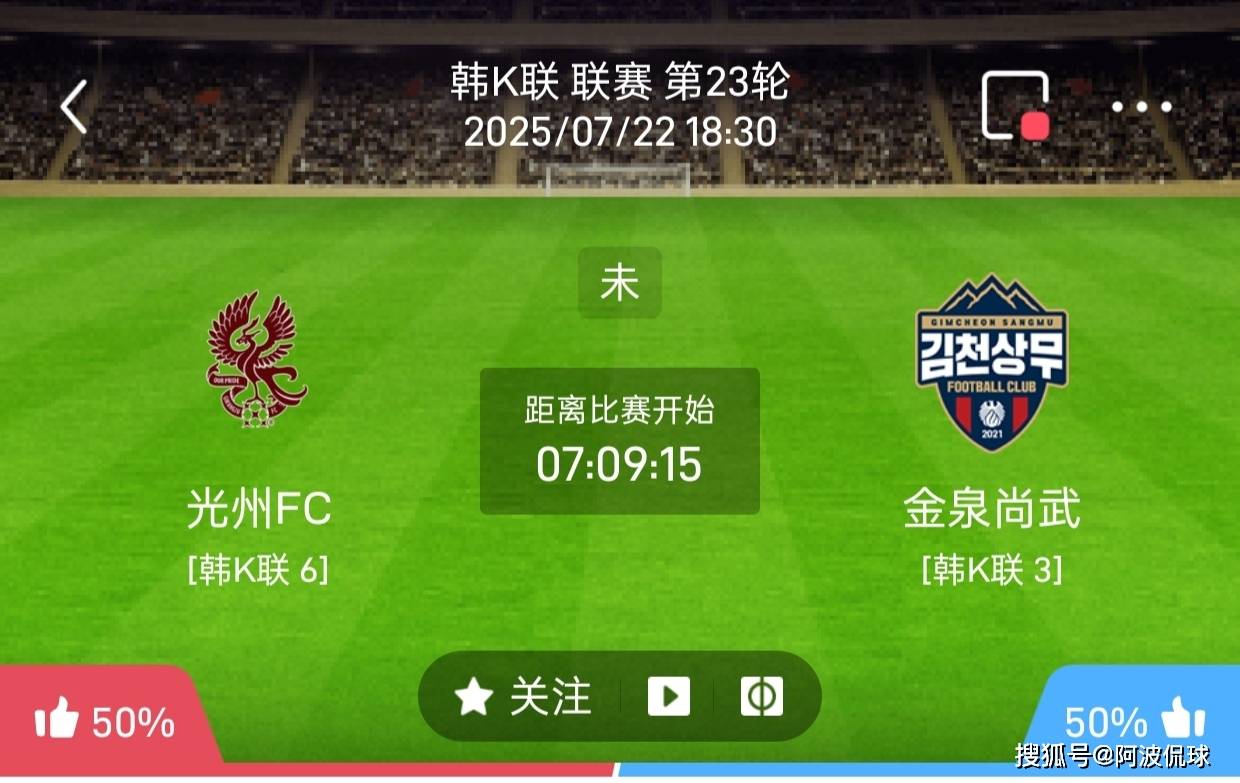Screen dimensions: 1240x783
Task: Open 韩K联 联赛 第23轮 title
Action: [620, 82]
